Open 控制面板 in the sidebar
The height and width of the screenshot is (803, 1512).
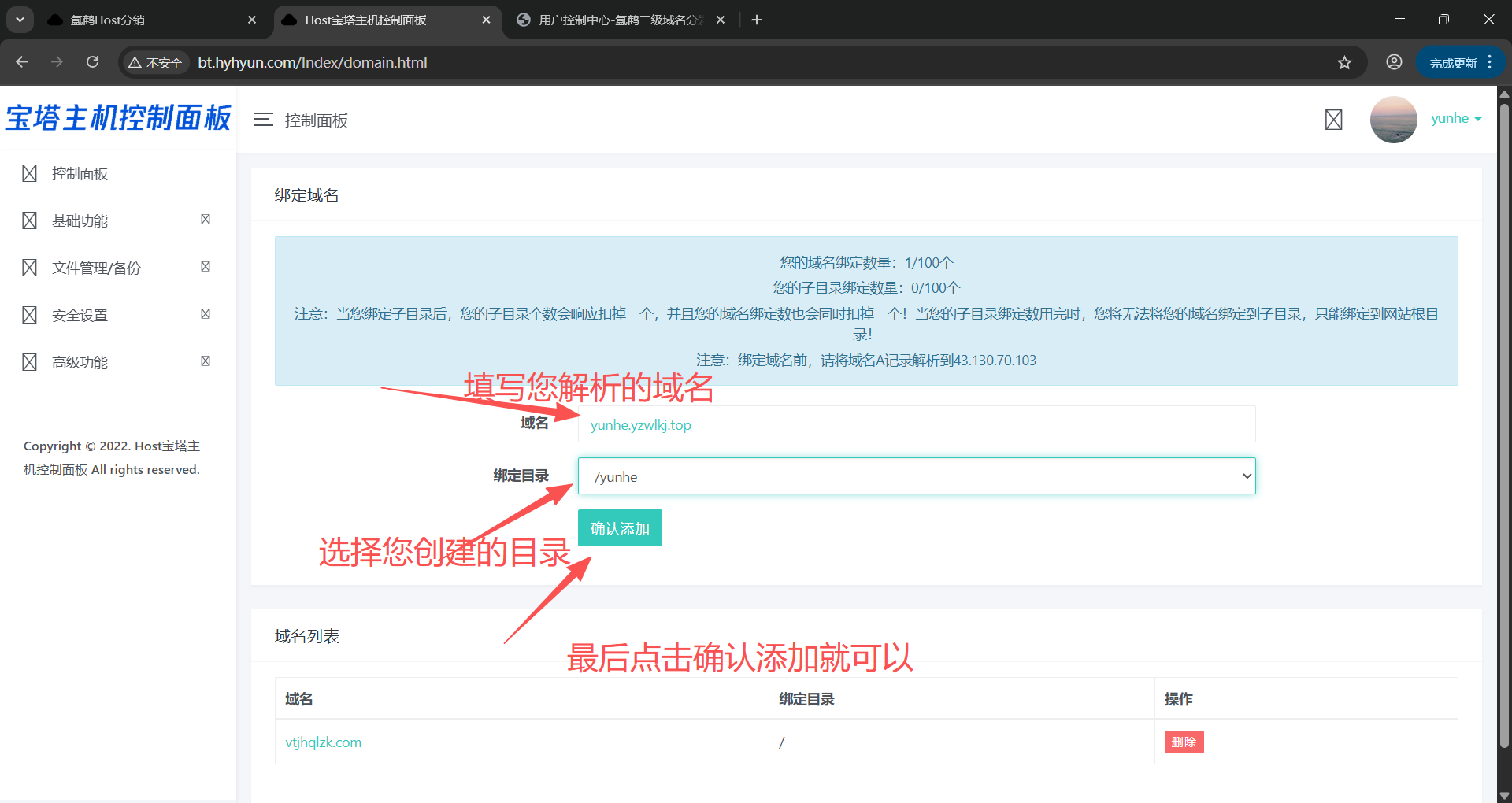point(118,173)
